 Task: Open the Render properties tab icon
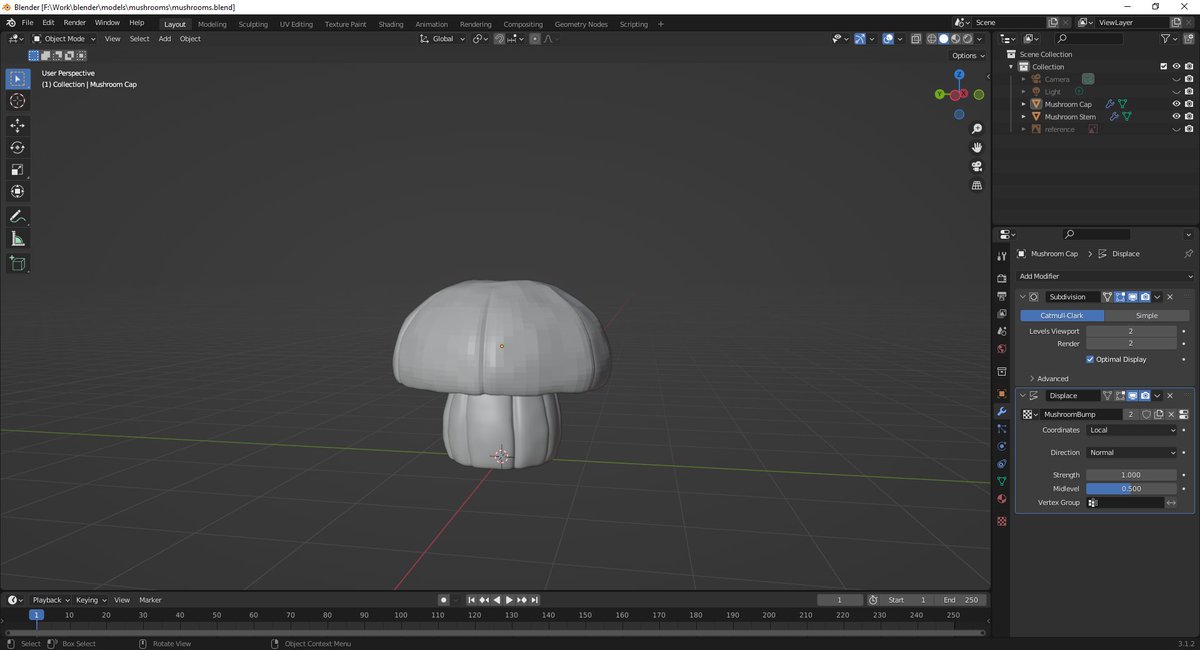point(1002,279)
